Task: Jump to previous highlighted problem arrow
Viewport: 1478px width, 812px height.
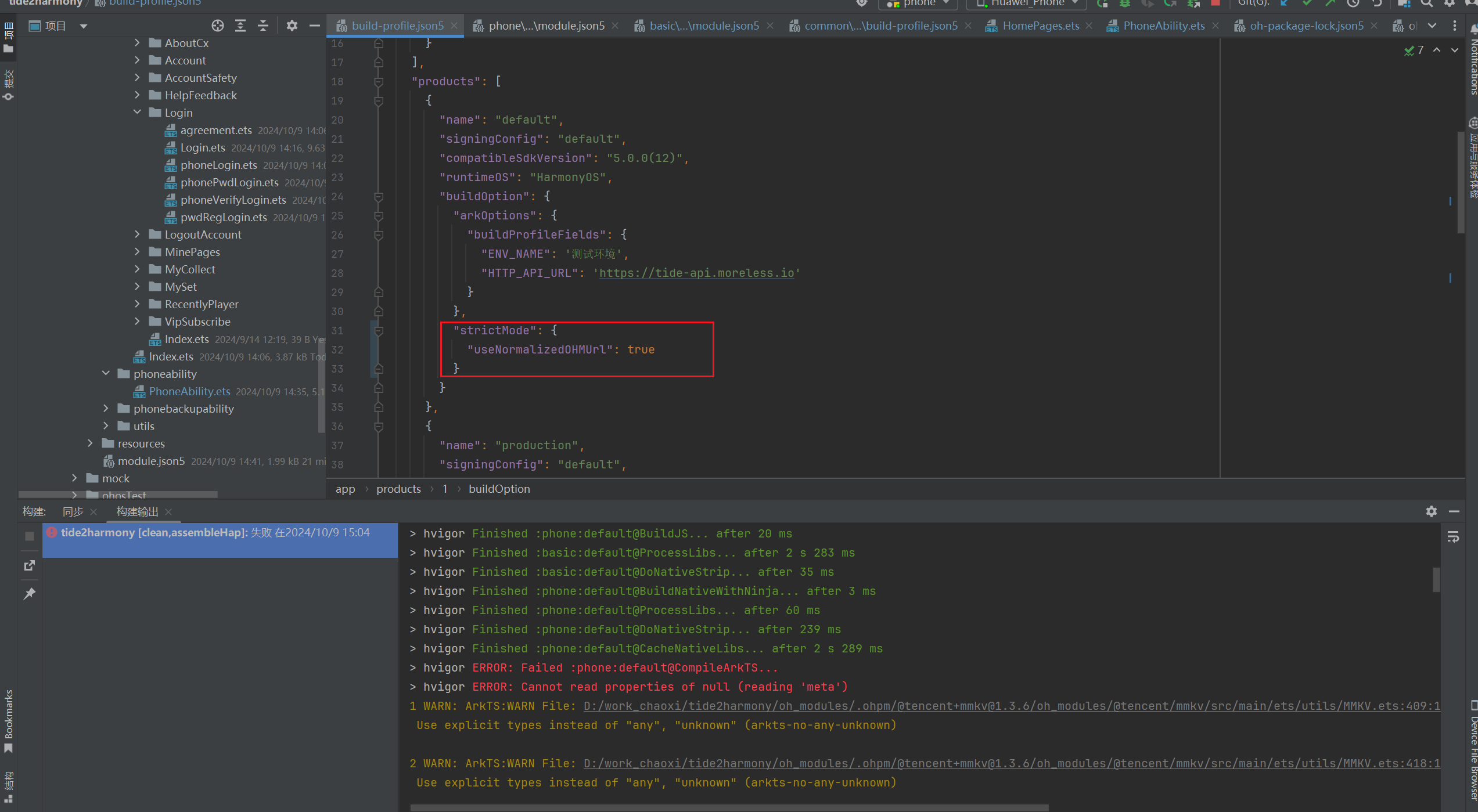Action: tap(1437, 50)
